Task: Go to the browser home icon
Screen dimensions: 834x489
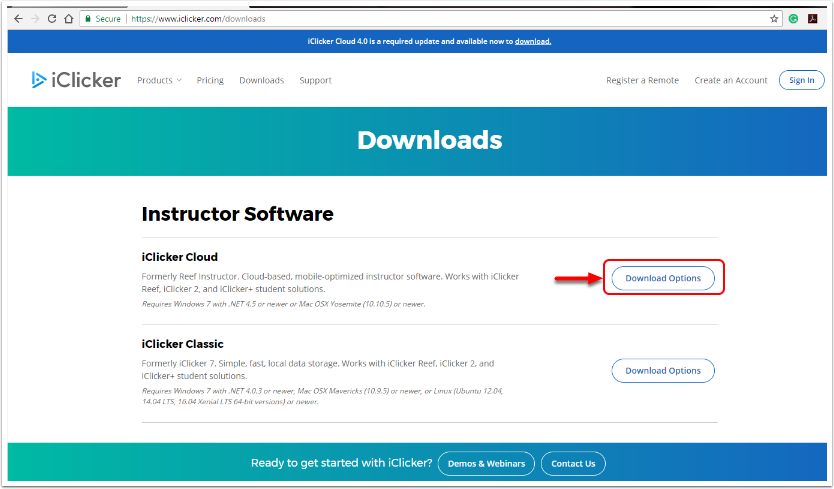Action: pyautogui.click(x=69, y=19)
